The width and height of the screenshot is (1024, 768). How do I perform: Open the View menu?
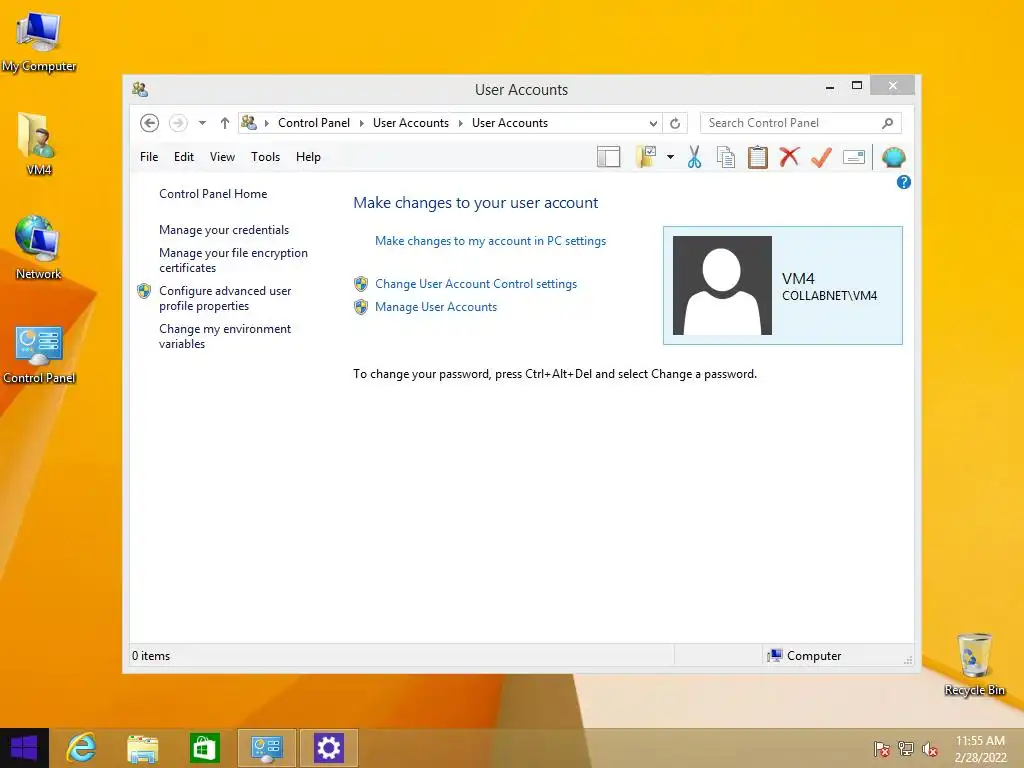[222, 157]
